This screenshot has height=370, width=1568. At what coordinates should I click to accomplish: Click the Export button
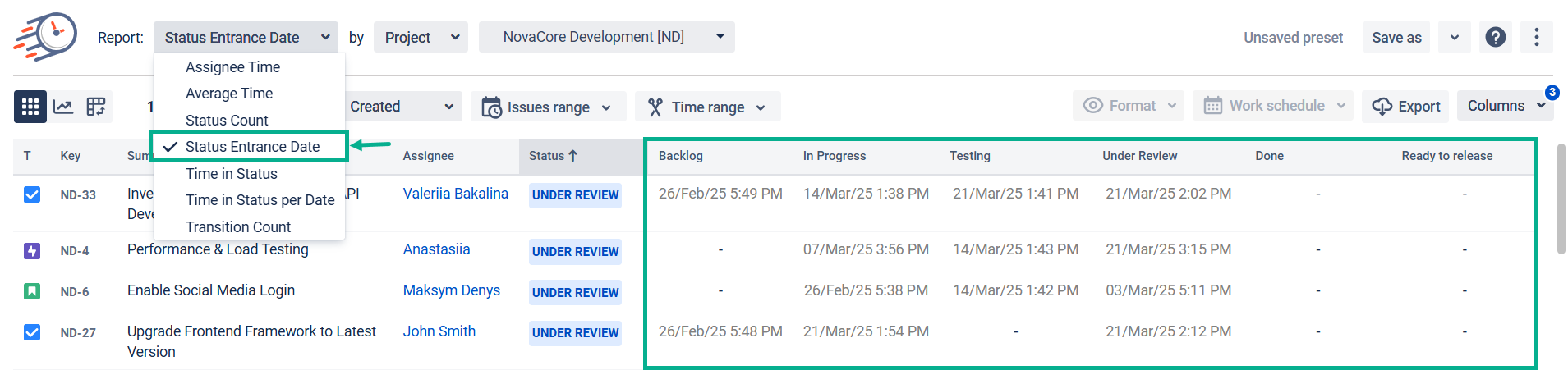[x=1405, y=107]
